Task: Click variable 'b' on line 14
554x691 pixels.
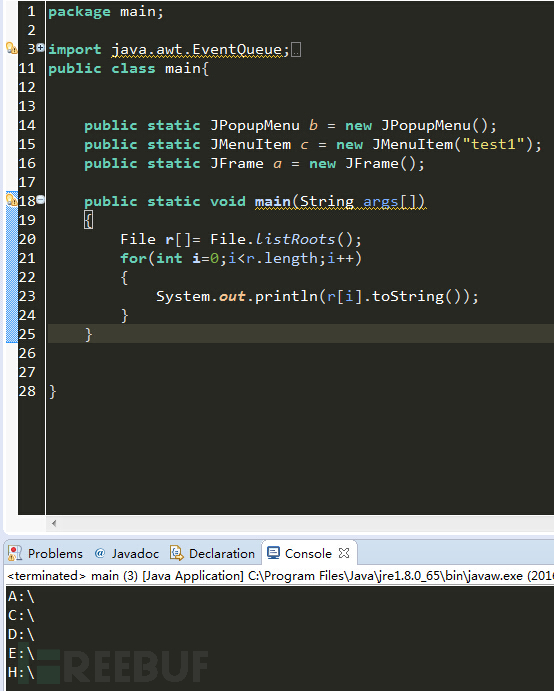Action: coord(313,126)
